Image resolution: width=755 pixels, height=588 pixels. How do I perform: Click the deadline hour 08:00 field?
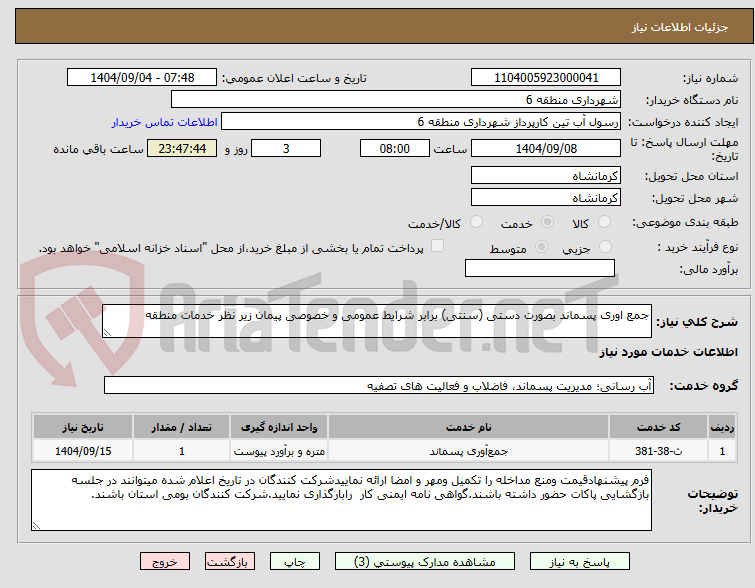394,148
